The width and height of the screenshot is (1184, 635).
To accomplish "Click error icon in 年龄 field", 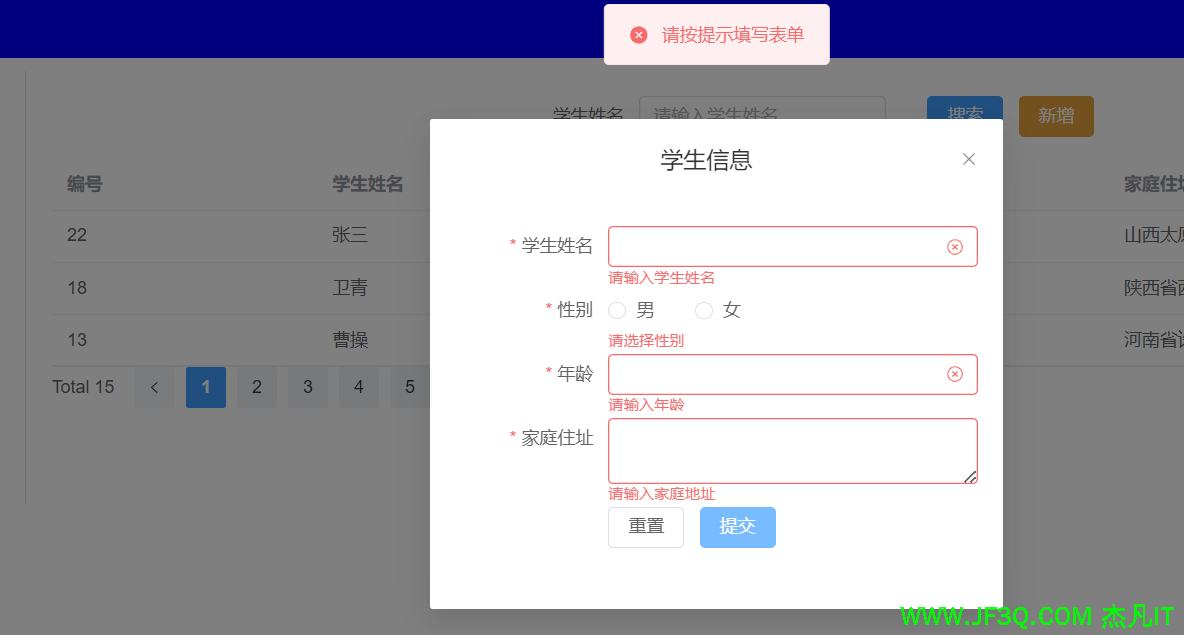I will 955,374.
